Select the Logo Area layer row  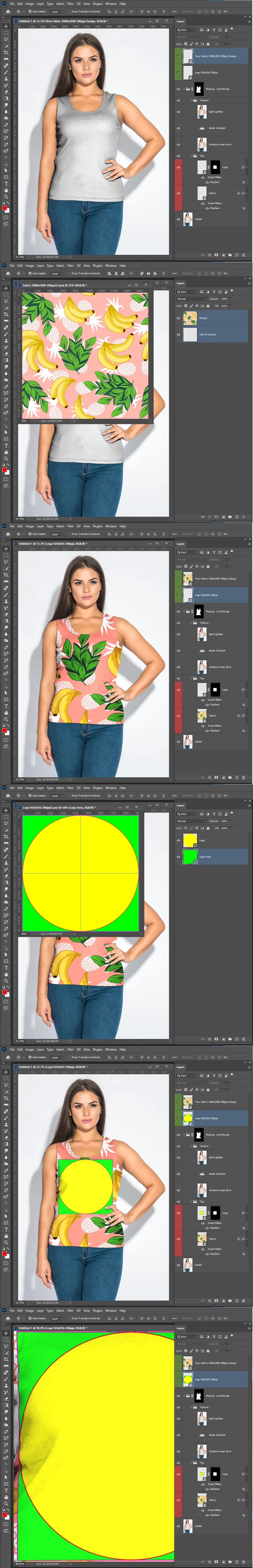212,857
